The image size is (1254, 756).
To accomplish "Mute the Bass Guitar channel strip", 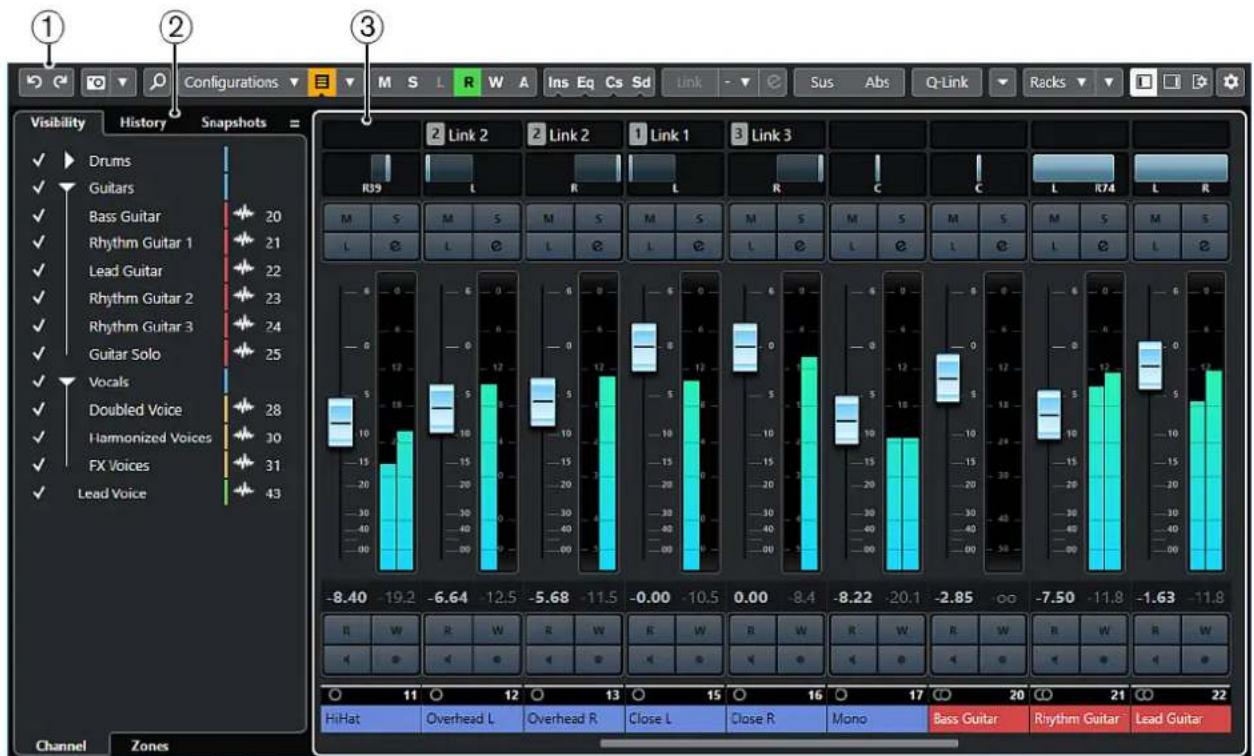I will 954,219.
